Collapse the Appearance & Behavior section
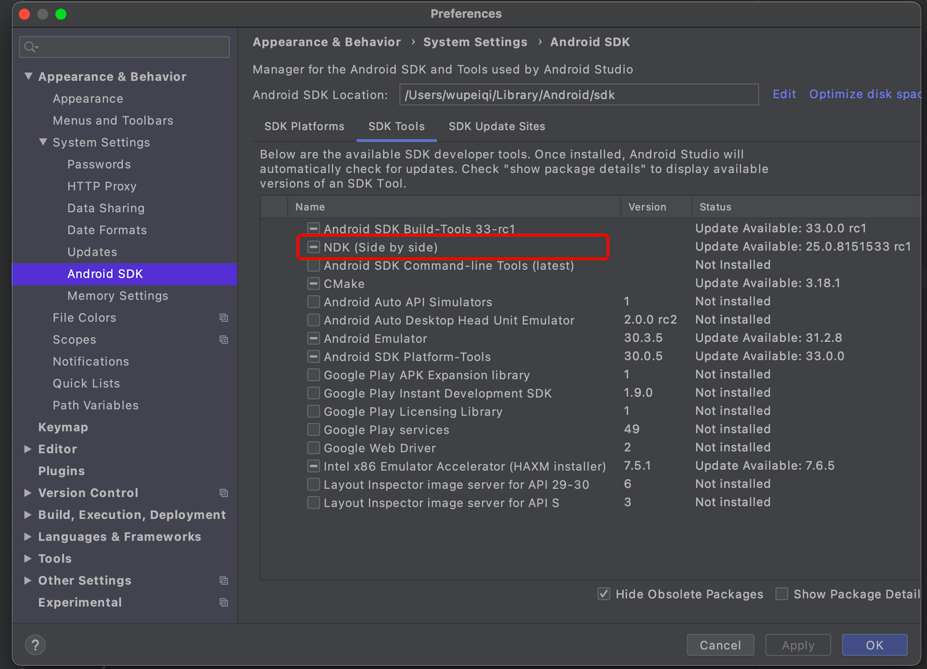The height and width of the screenshot is (669, 927). click(29, 77)
